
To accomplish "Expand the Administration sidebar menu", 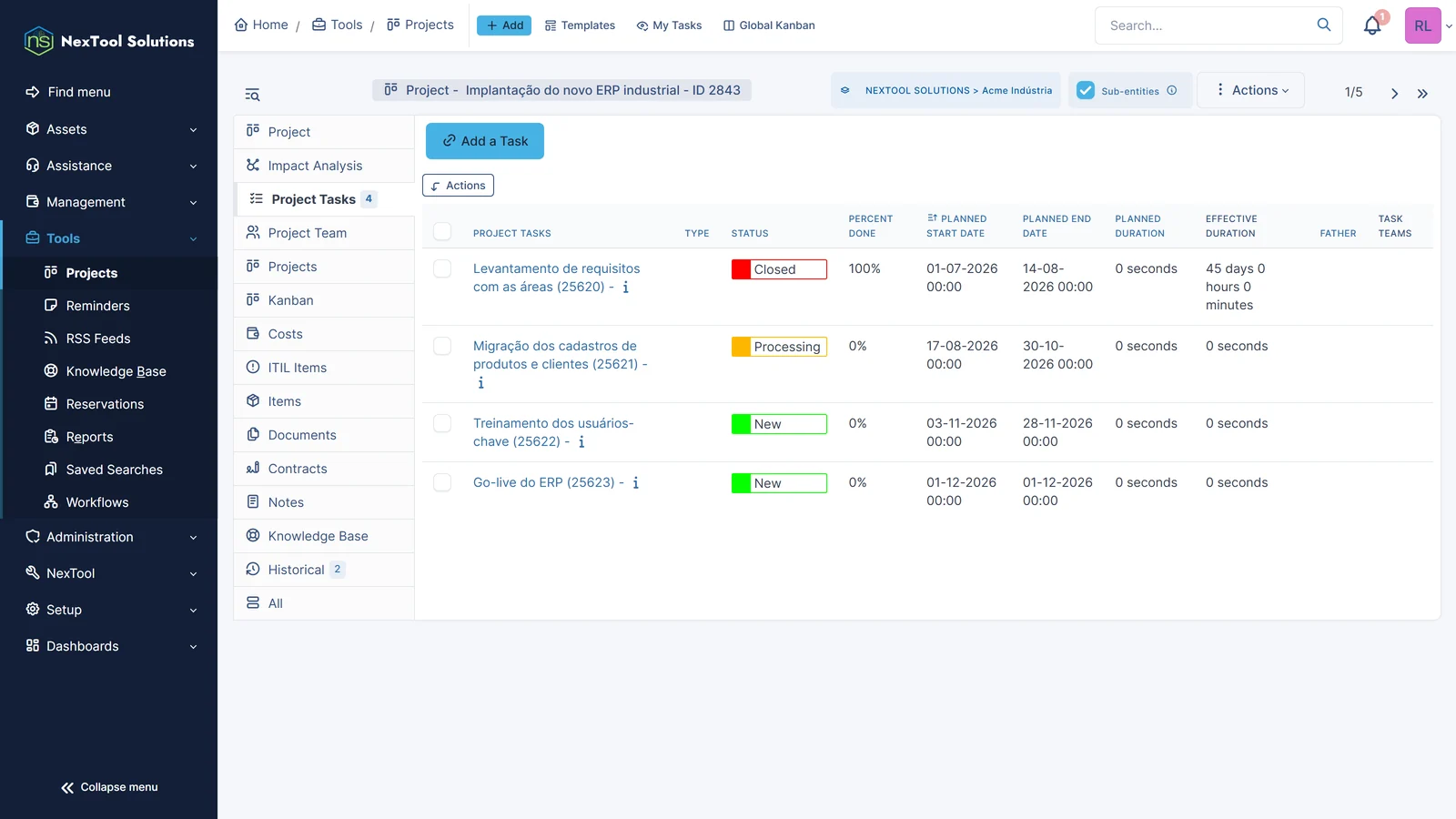I will pos(109,537).
